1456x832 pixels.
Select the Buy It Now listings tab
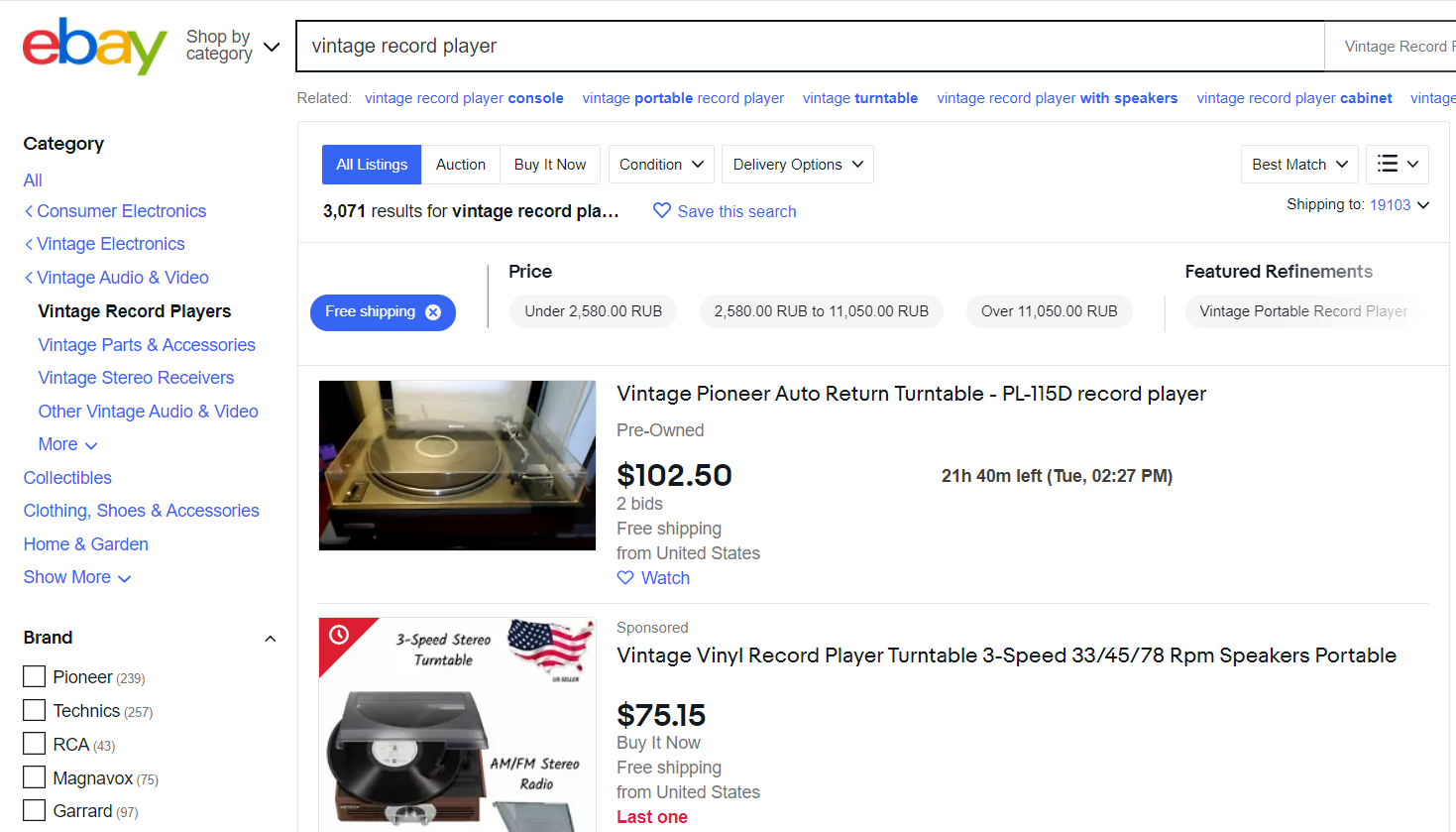[x=550, y=164]
